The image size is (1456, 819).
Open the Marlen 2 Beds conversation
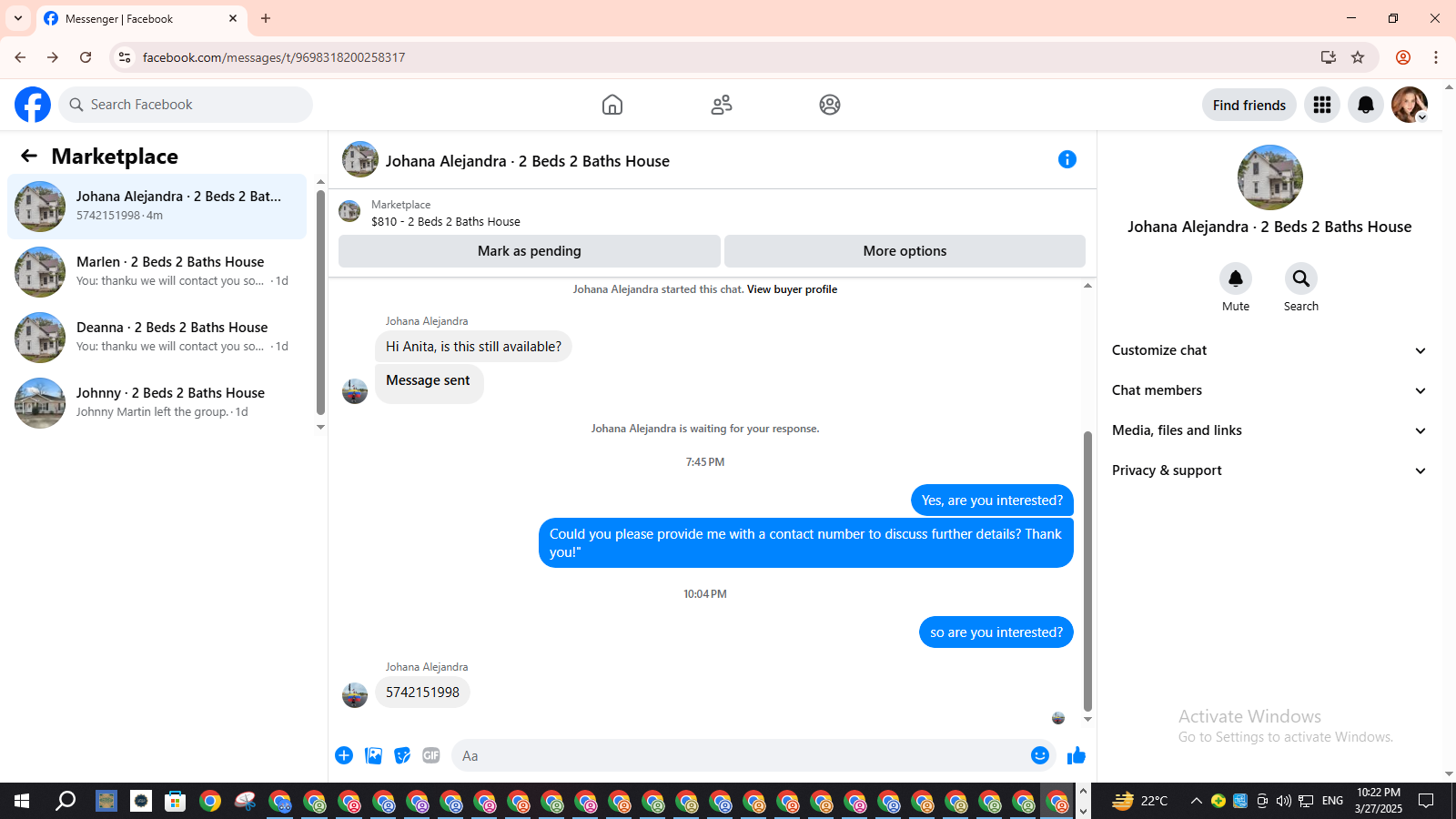click(x=157, y=272)
